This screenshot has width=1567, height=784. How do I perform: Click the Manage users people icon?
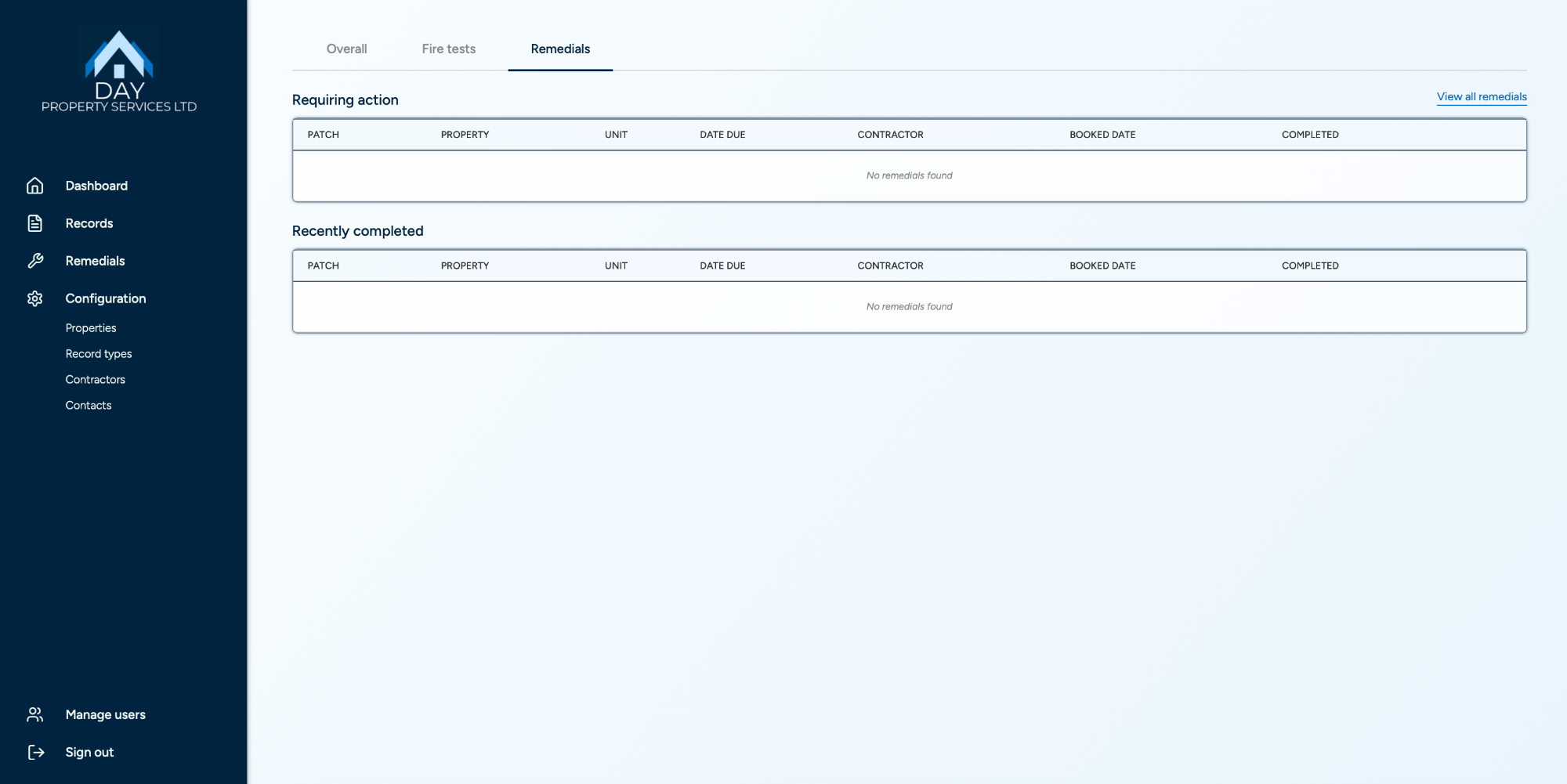coord(35,714)
